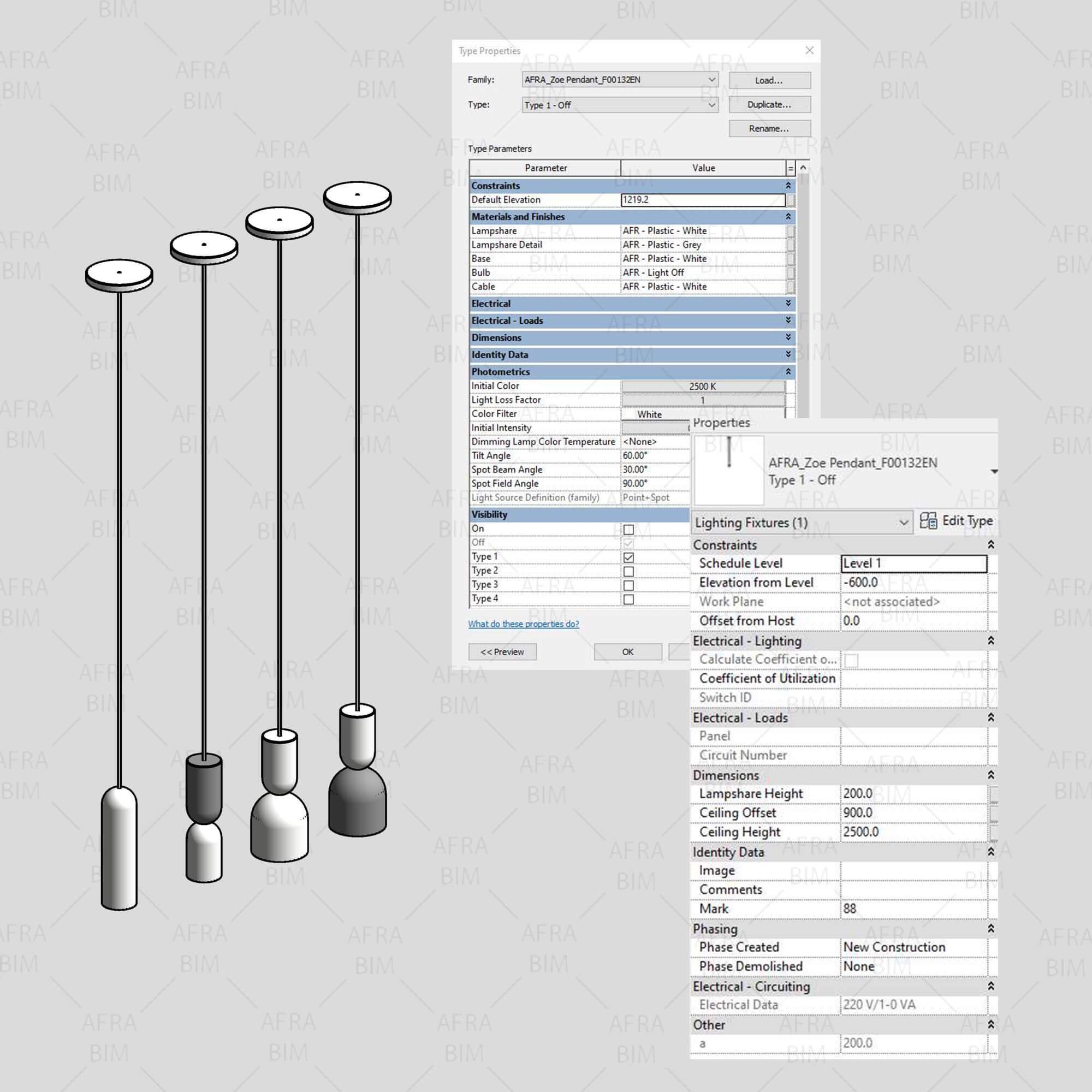This screenshot has height=1092, width=1092.
Task: Open the Family dropdown list
Action: point(711,80)
